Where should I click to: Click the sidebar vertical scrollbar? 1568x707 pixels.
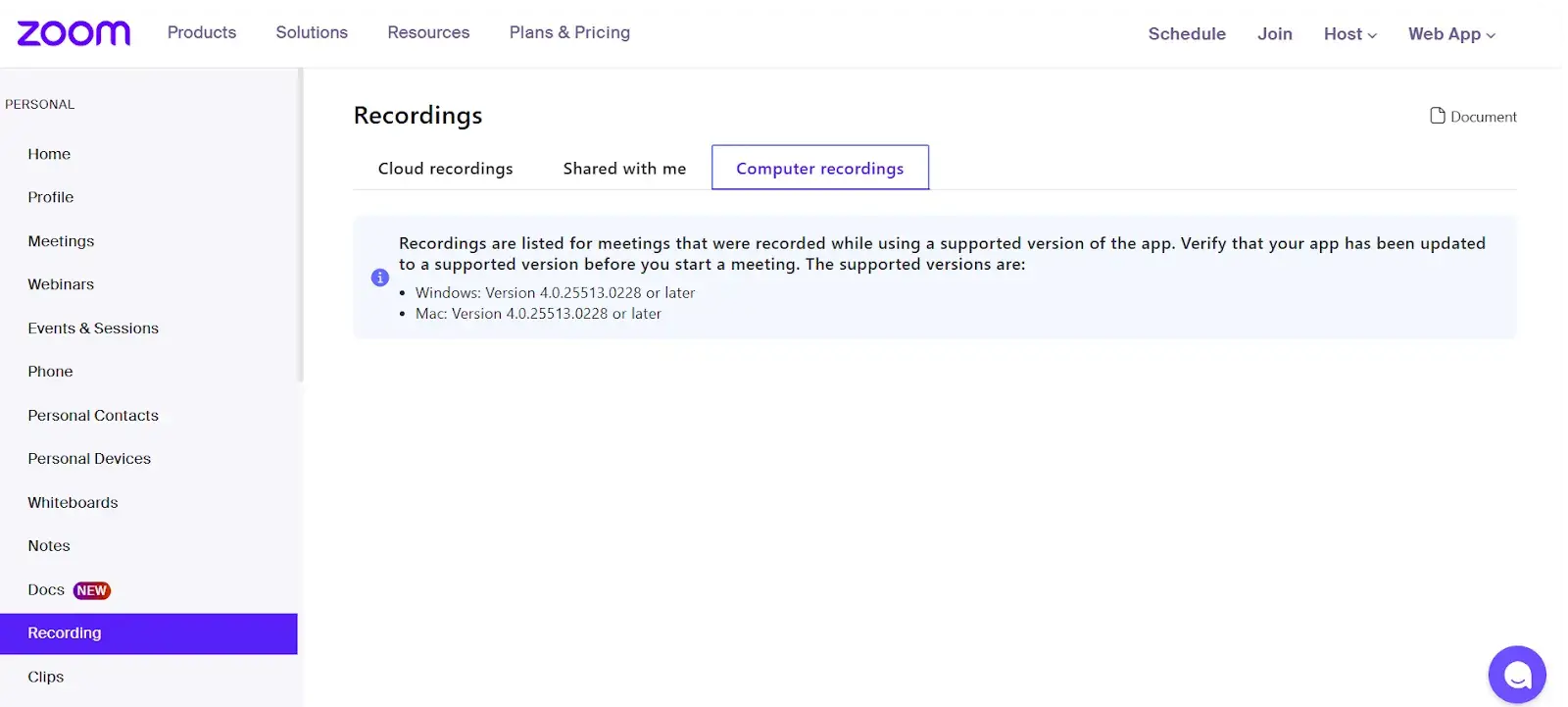coord(301,226)
